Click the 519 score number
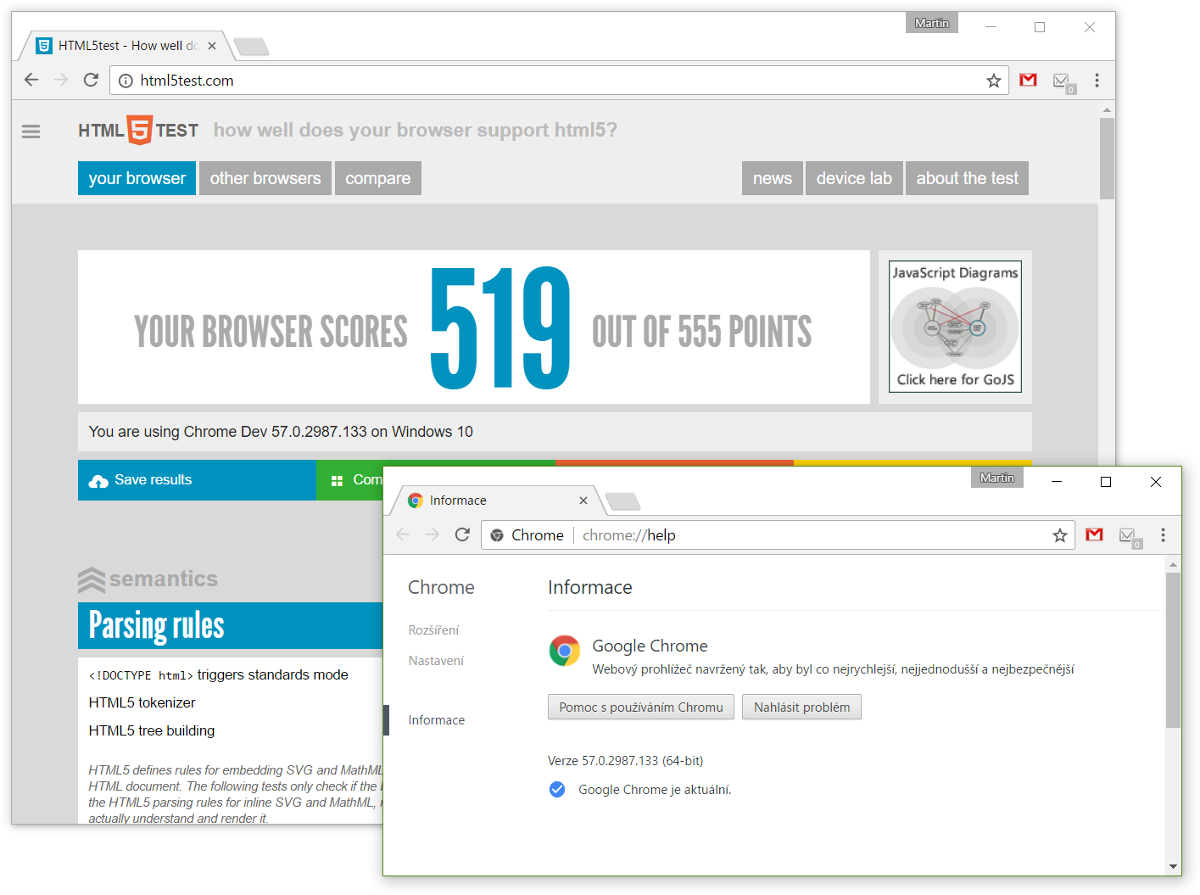 500,328
